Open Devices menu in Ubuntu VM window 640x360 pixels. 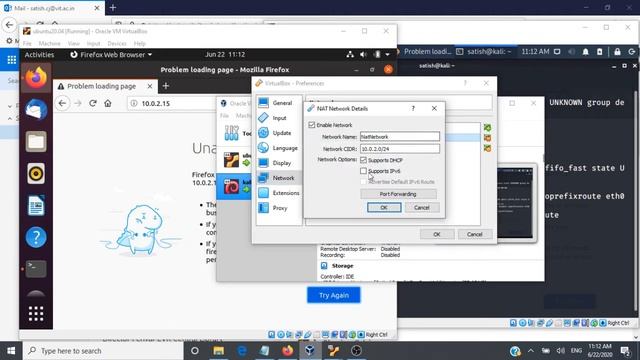117,43
